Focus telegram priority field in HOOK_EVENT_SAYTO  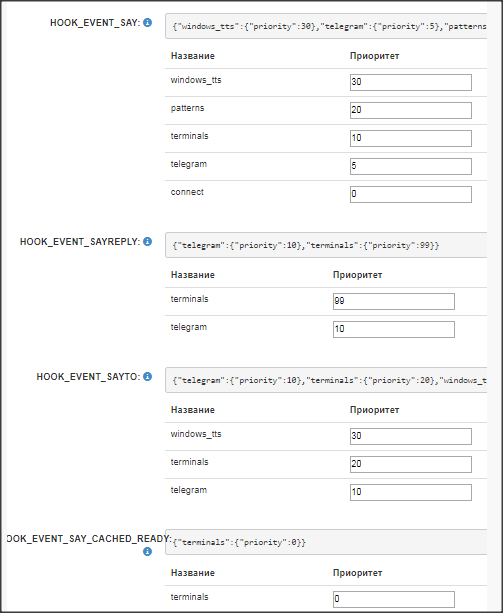click(411, 492)
